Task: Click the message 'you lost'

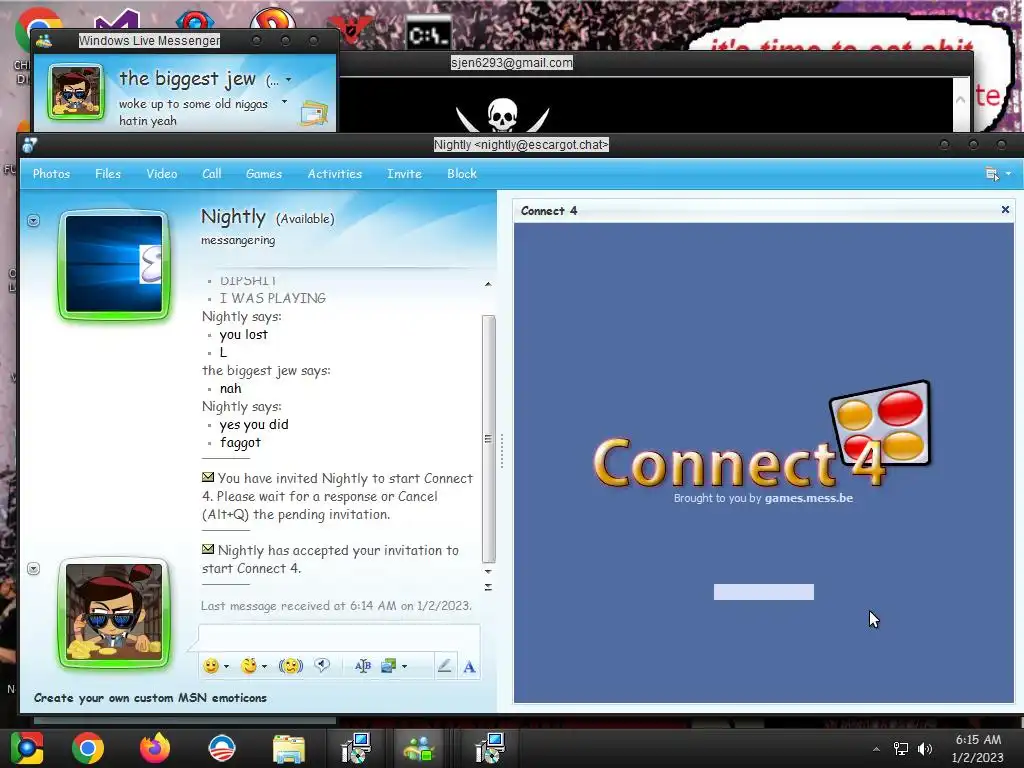Action: [244, 334]
